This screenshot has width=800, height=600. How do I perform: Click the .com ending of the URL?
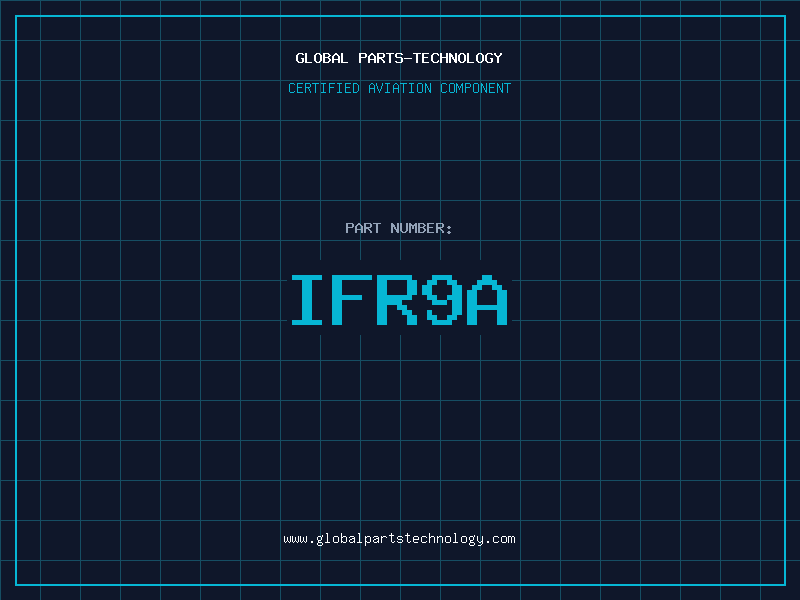tap(502, 538)
